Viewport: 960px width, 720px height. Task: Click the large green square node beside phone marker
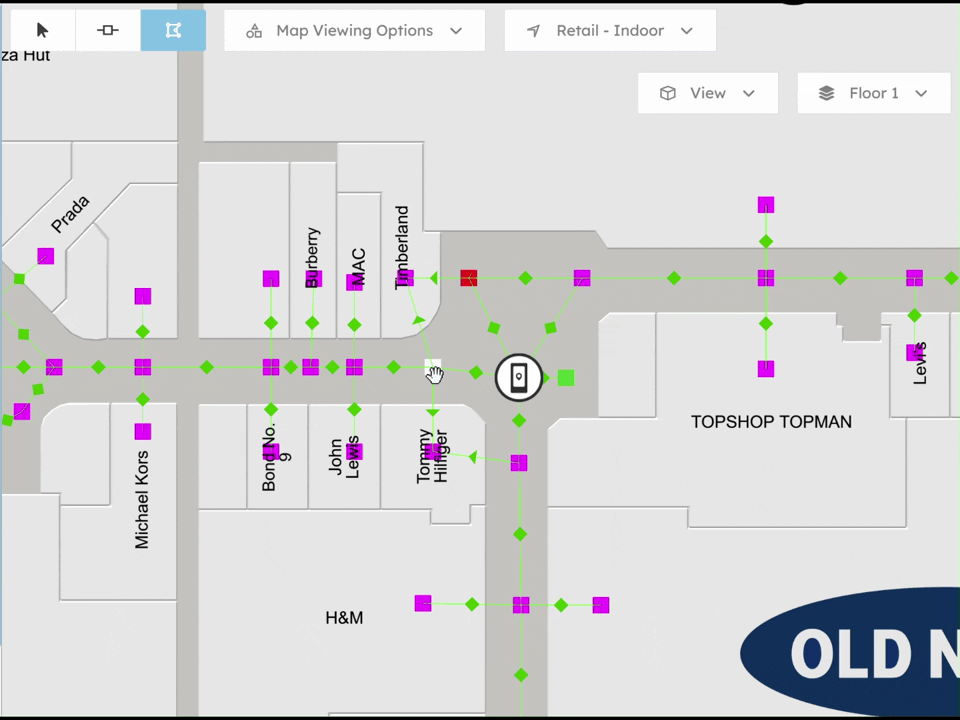(x=566, y=378)
